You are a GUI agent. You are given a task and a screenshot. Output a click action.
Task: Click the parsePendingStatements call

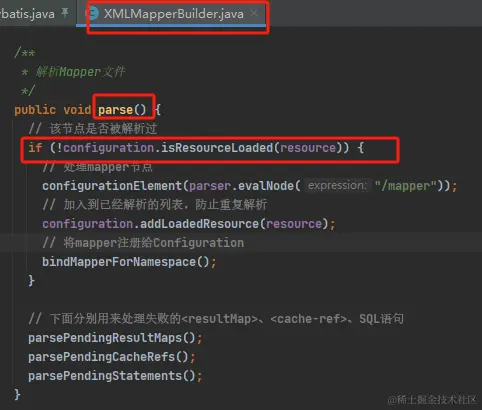click(105, 376)
